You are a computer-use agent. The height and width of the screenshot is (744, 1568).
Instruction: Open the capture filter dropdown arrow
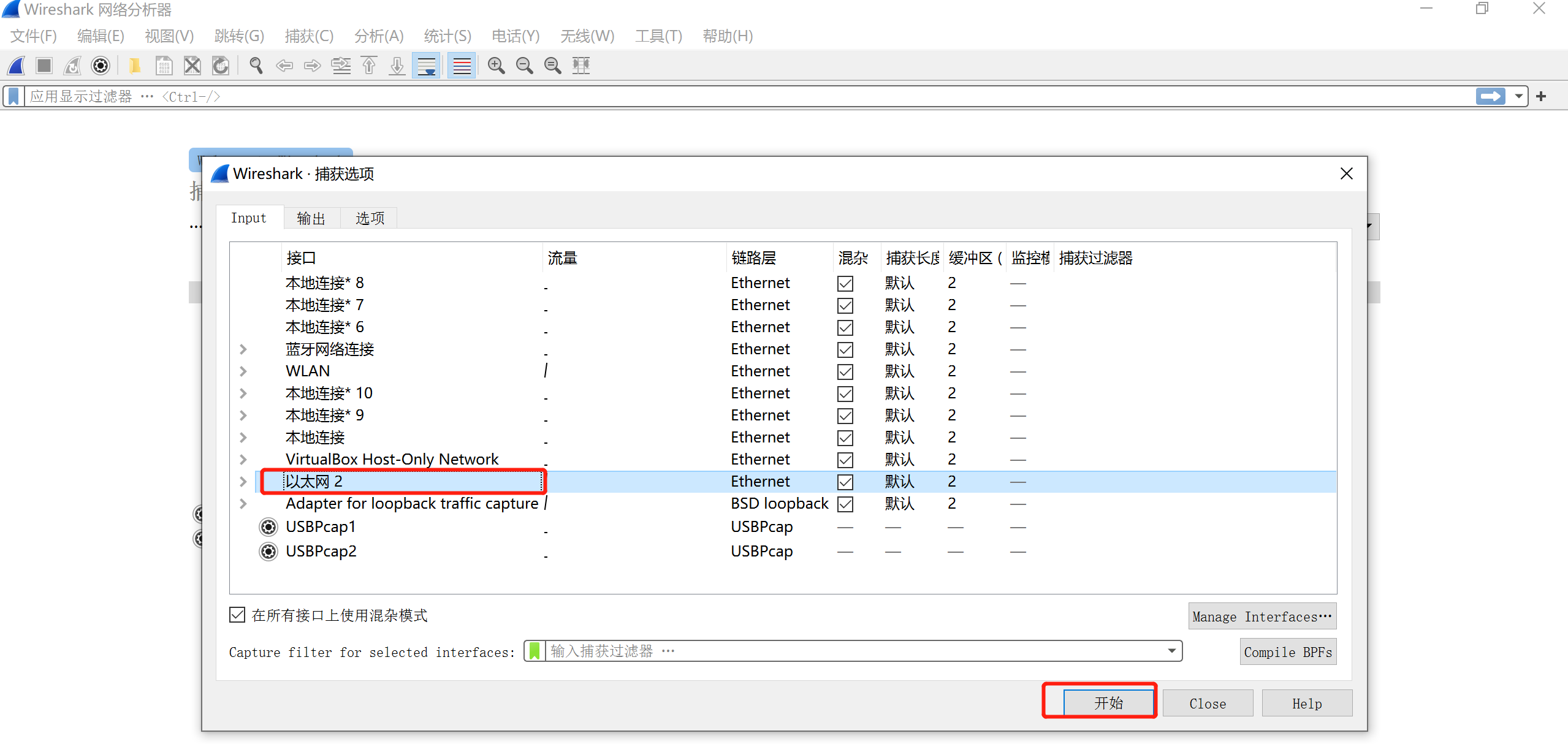[x=1171, y=651]
